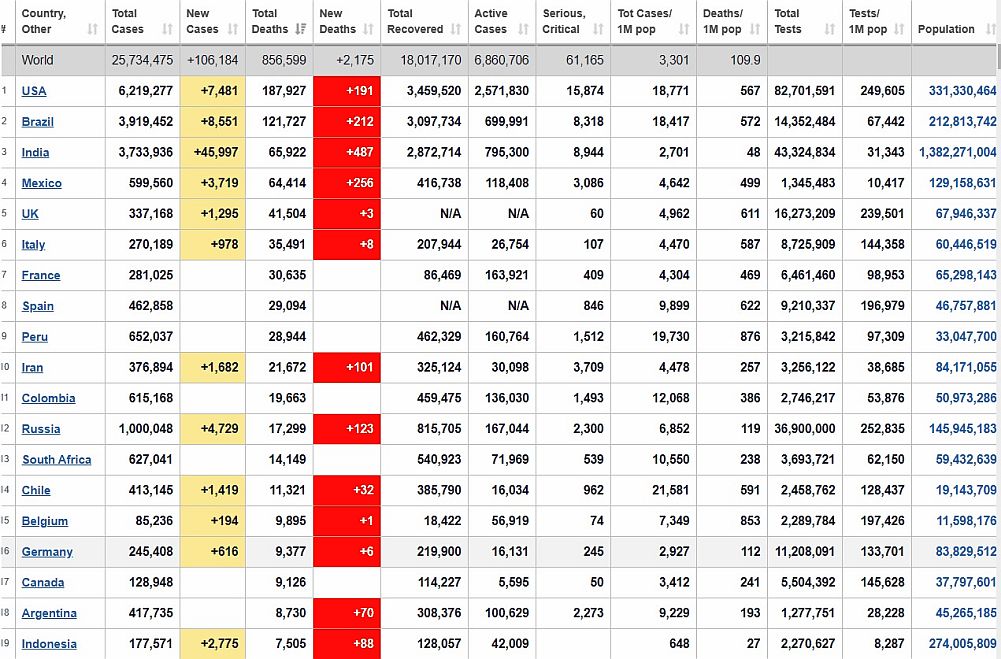Select Russia total cases 1,000,048 cell

tap(142, 428)
